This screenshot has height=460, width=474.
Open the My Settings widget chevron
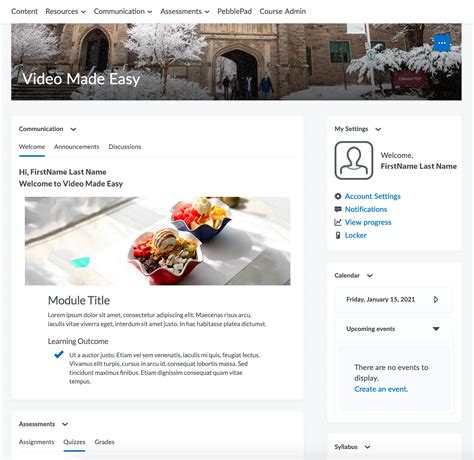pyautogui.click(x=378, y=129)
